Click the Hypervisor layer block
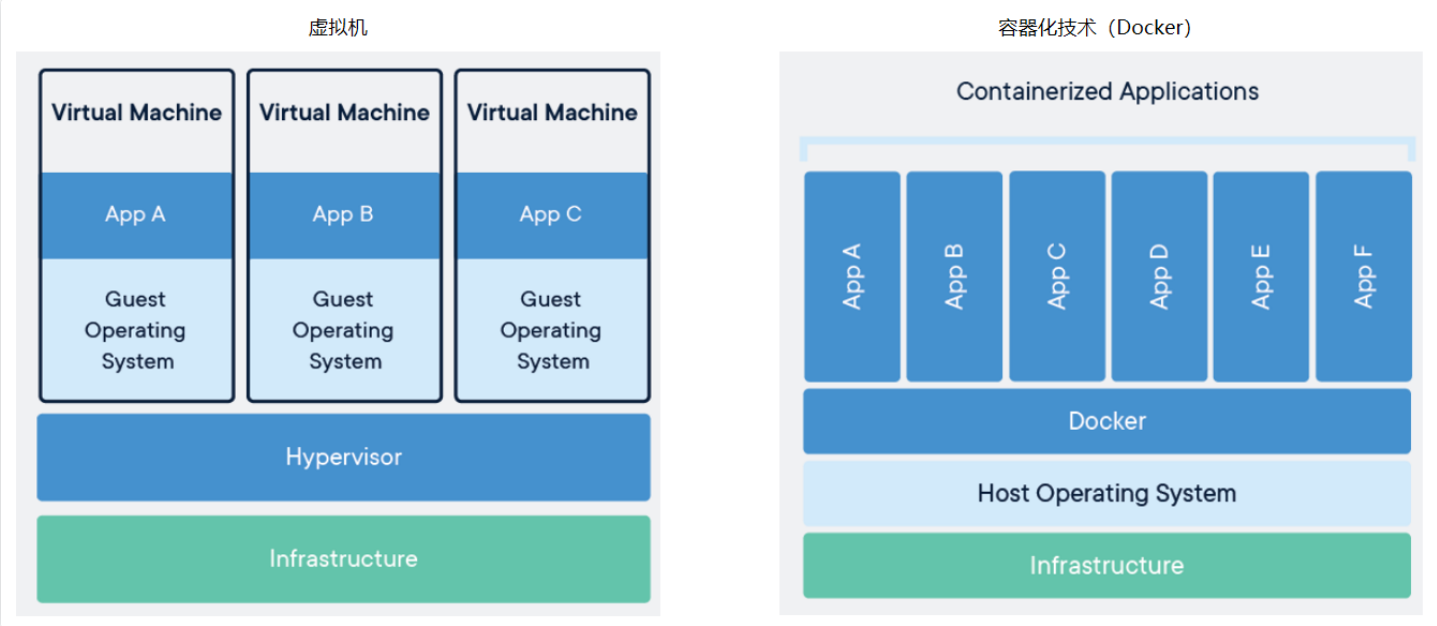1437x626 pixels. point(344,457)
